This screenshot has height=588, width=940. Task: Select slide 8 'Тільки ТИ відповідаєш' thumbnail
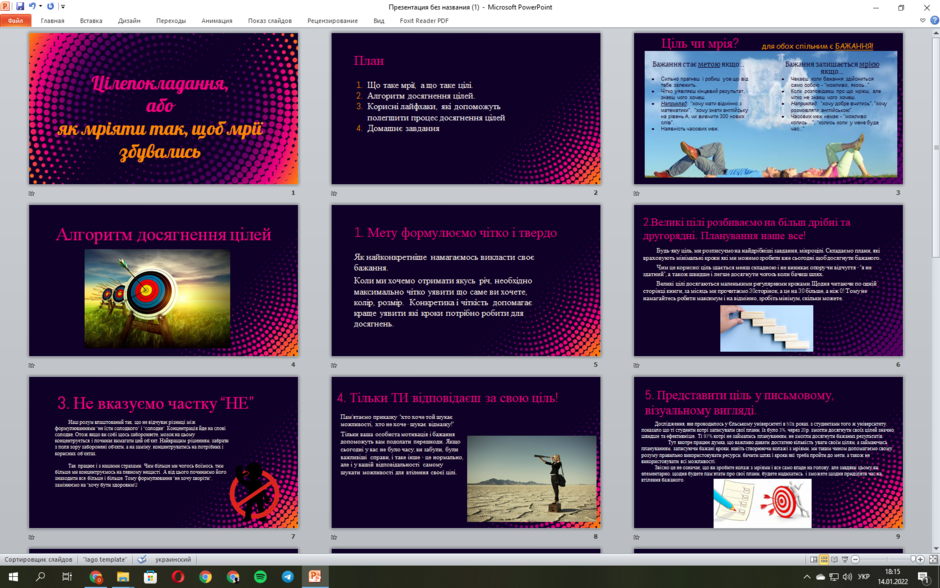click(x=466, y=453)
